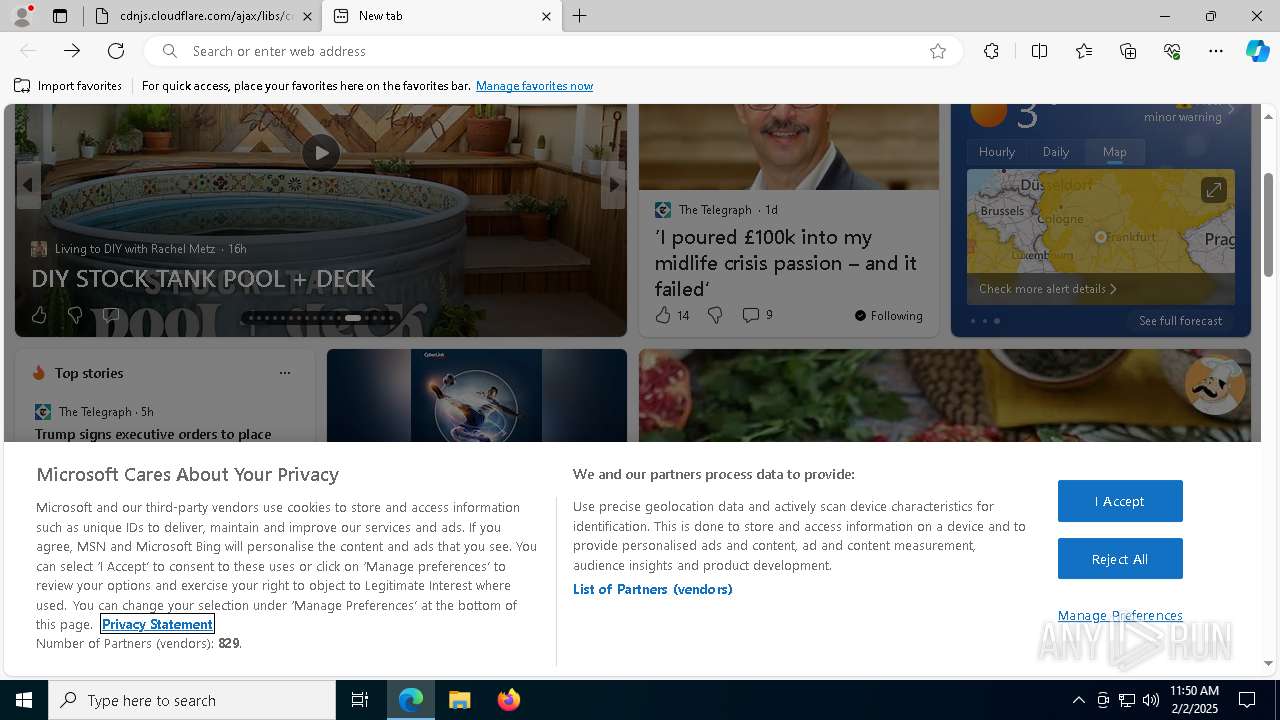
Task: Focus the Search or enter web address field
Action: click(553, 51)
